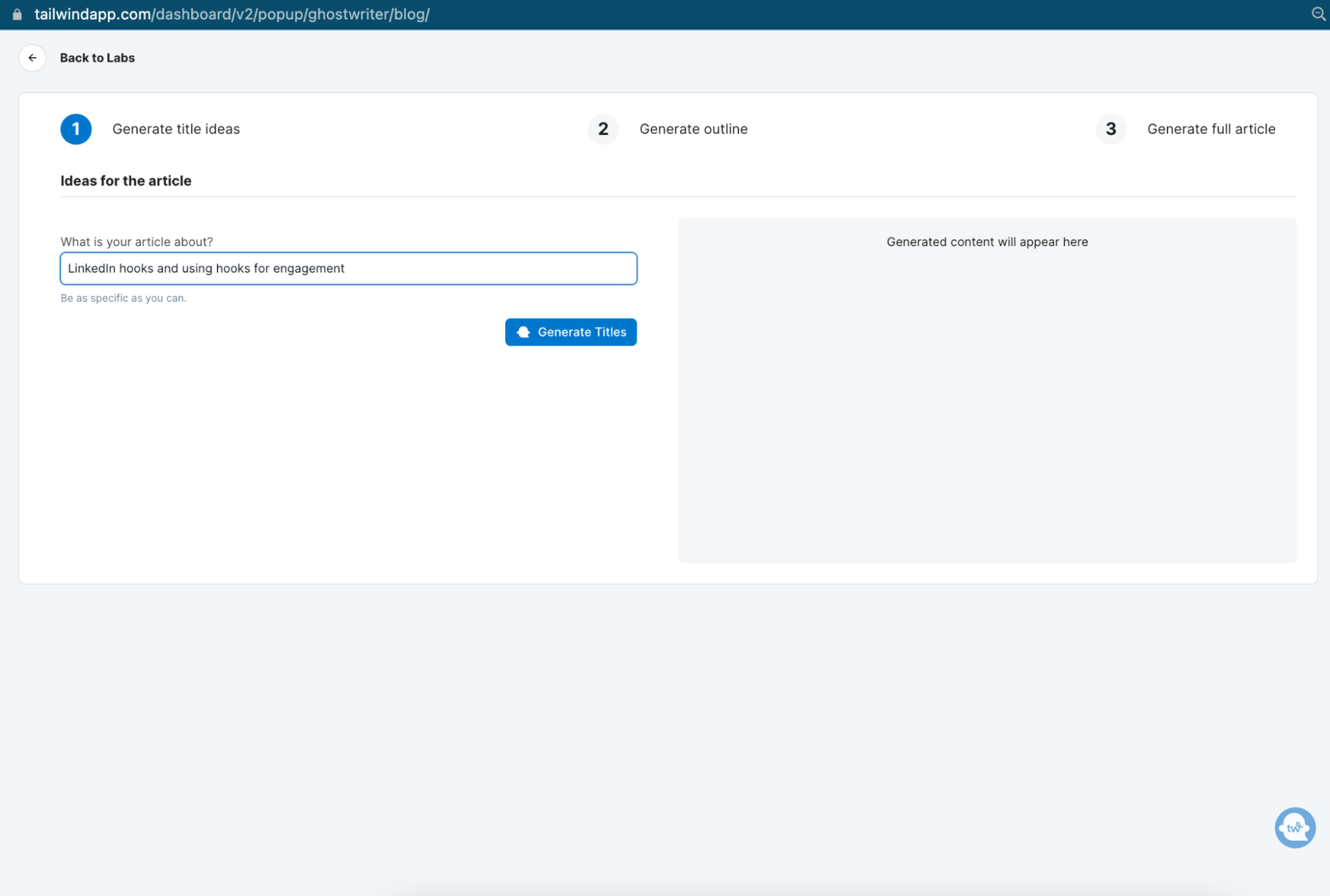This screenshot has height=896, width=1330.
Task: Click the 'Be as specific as you can' hint
Action: pyautogui.click(x=123, y=298)
